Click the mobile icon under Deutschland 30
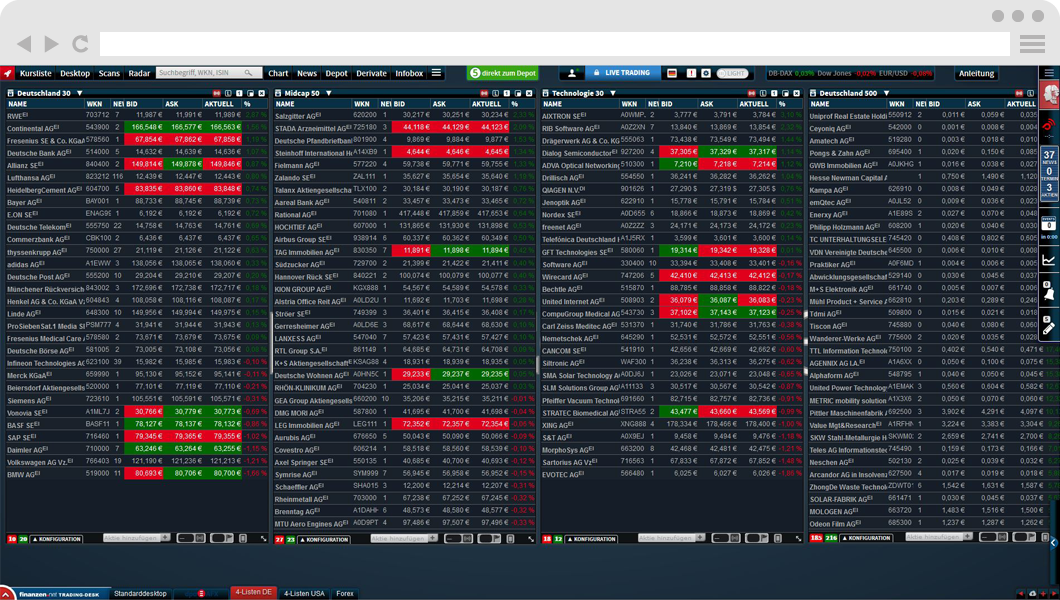1060x600 pixels. [243, 539]
